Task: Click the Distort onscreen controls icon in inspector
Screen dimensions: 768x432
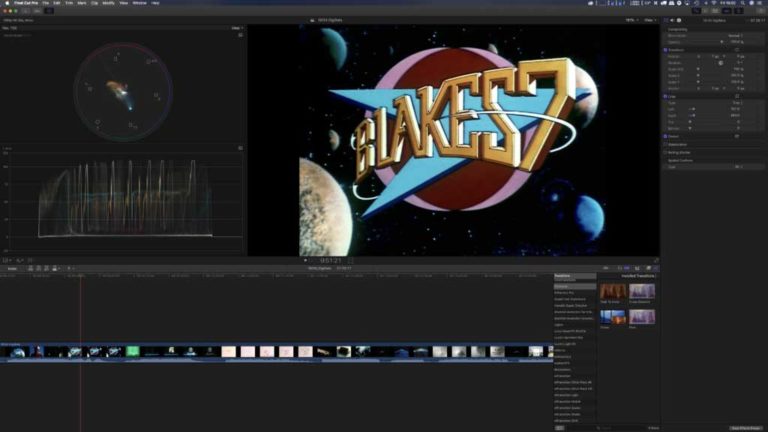Action: point(737,136)
